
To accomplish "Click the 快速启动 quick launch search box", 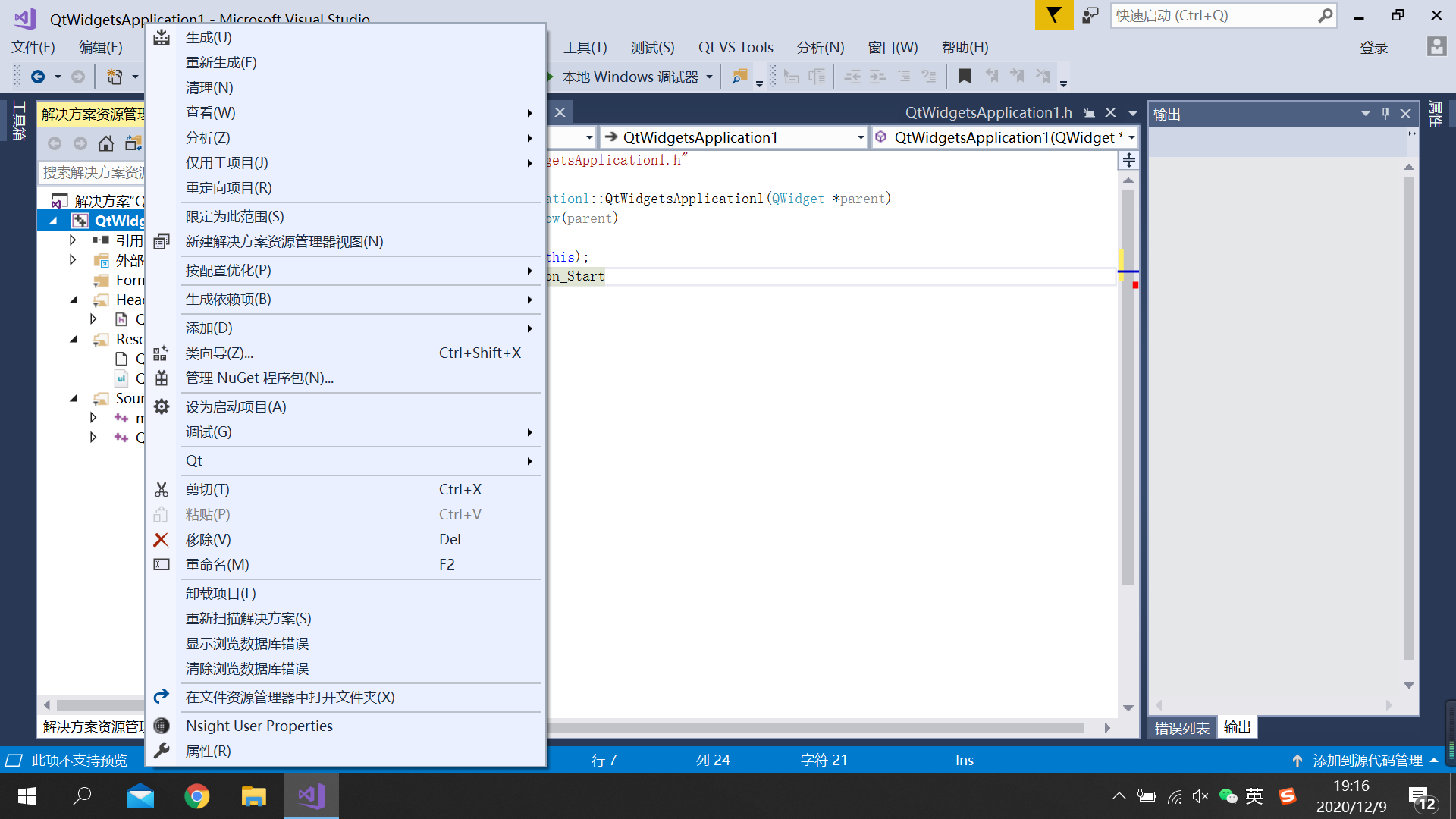I will (1213, 15).
